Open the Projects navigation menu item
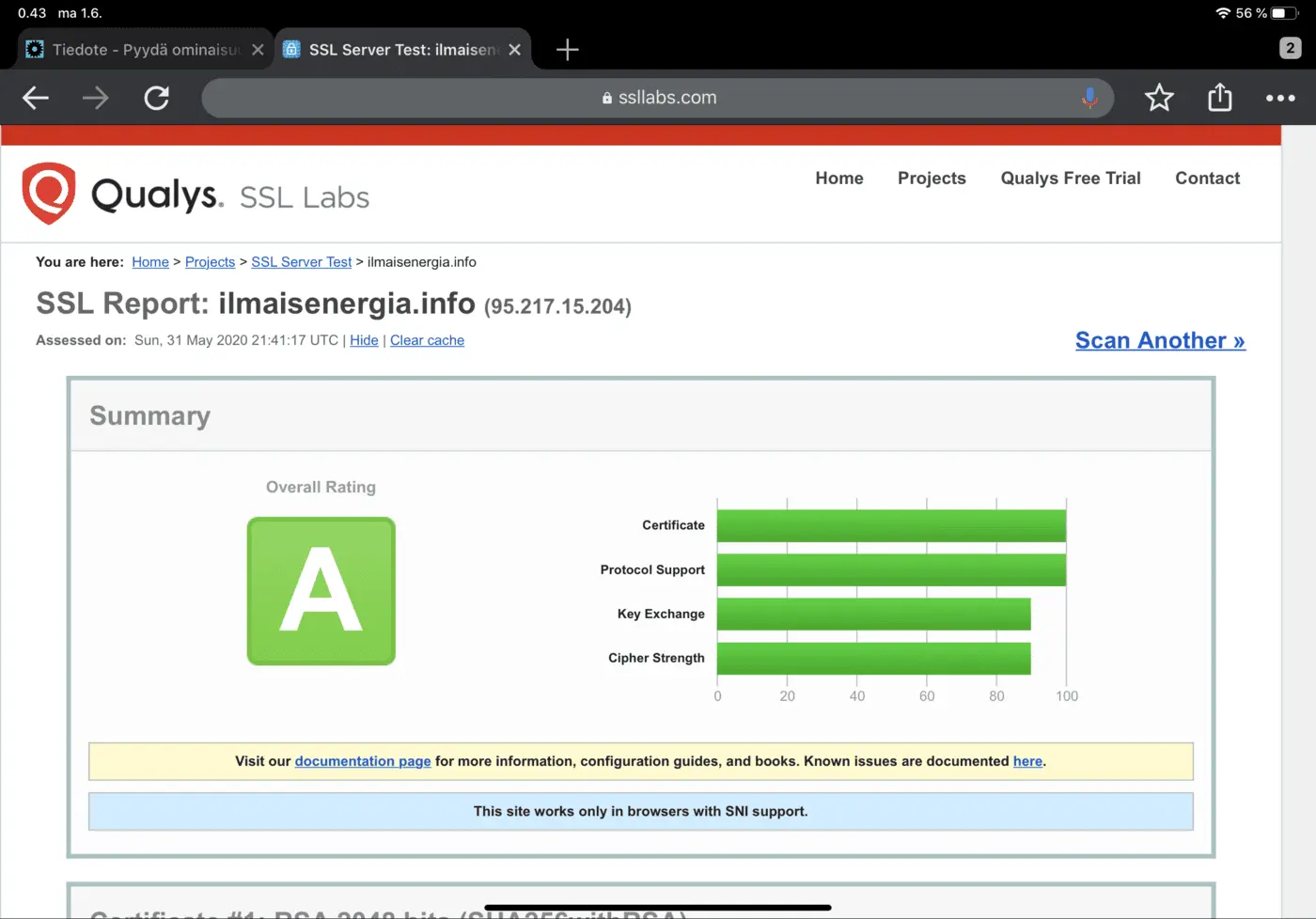The height and width of the screenshot is (919, 1316). 932,179
